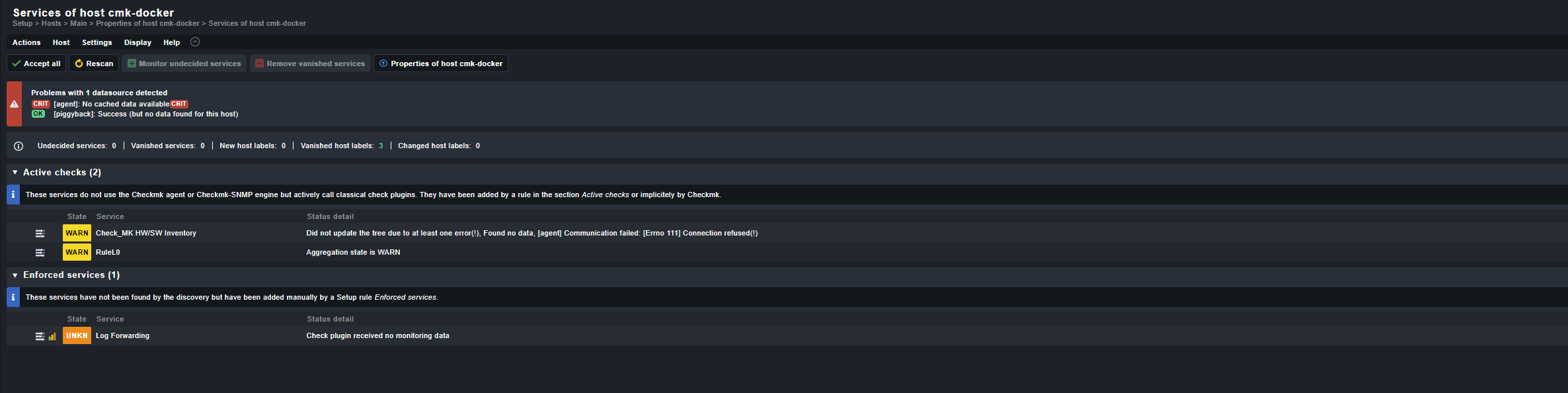Viewport: 1568px width, 393px height.
Task: Click the info icon before Undecided services
Action: [19, 146]
